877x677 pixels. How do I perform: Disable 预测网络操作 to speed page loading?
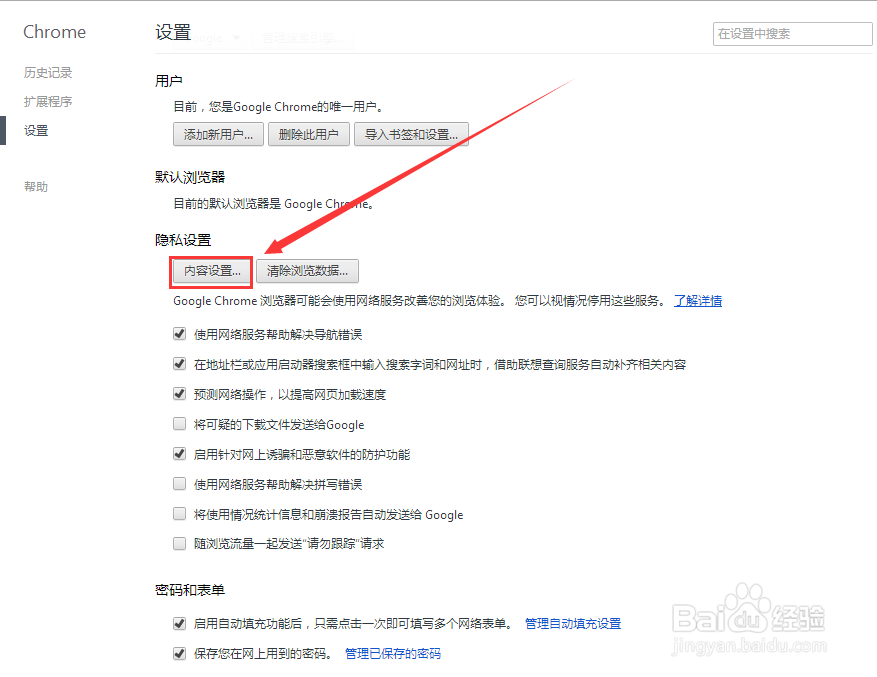point(179,393)
